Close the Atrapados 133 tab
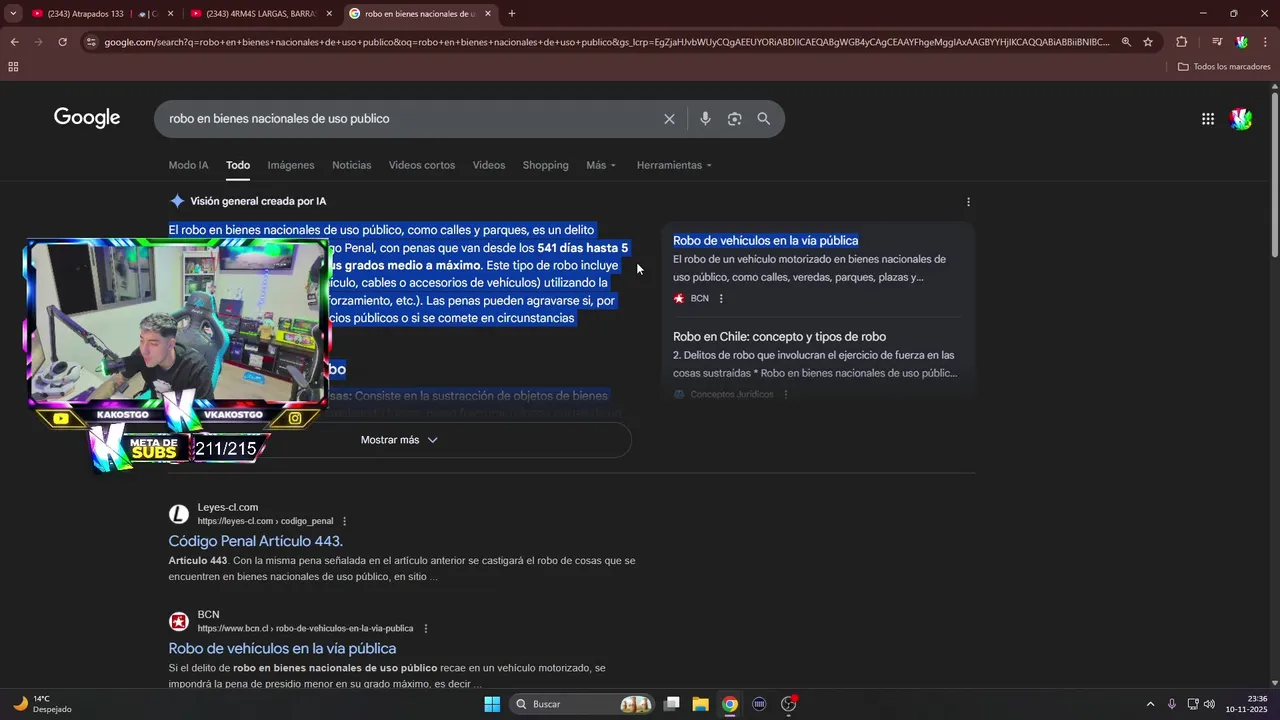1280x720 pixels. coord(171,14)
